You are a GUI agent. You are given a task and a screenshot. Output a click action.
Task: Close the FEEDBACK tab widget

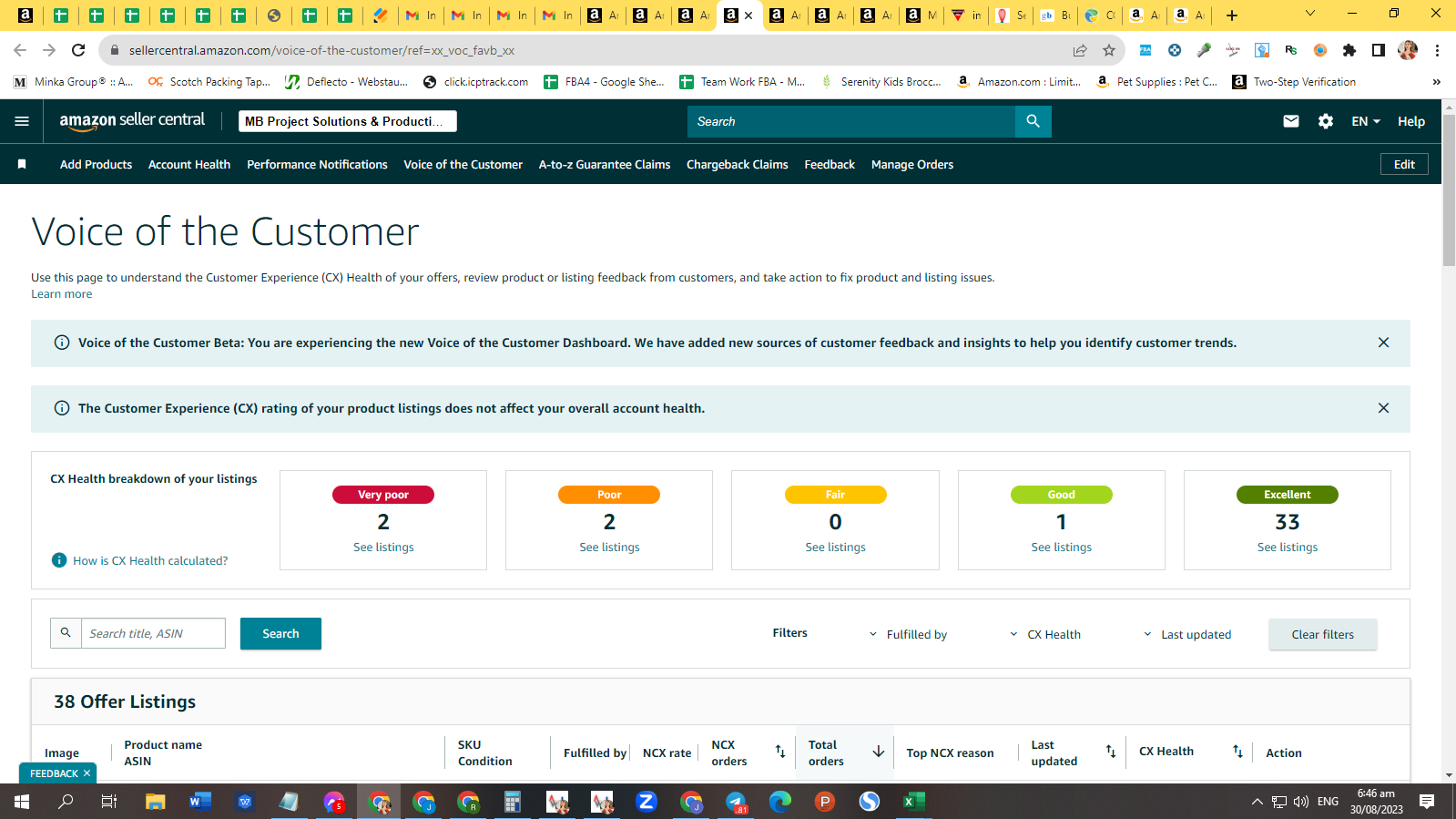(87, 773)
